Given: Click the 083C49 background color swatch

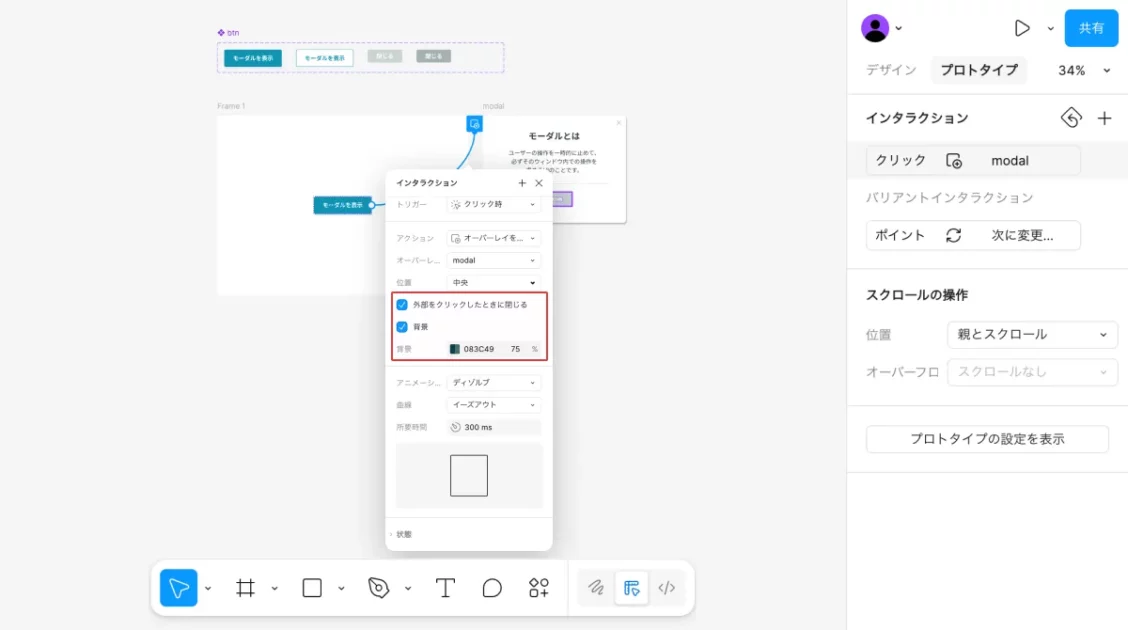Looking at the screenshot, I should [x=455, y=349].
